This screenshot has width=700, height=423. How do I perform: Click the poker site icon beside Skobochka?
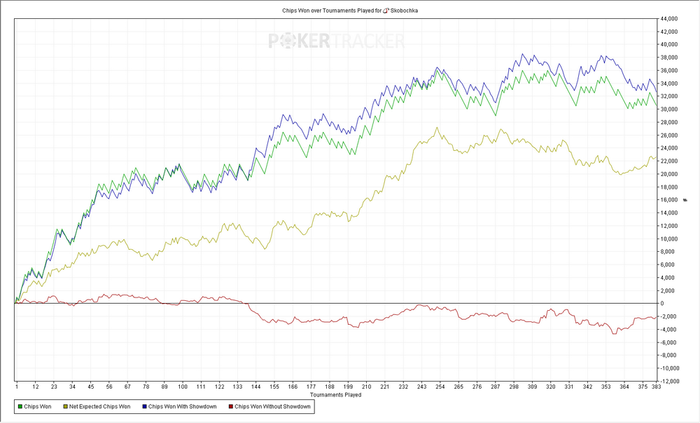pos(386,10)
